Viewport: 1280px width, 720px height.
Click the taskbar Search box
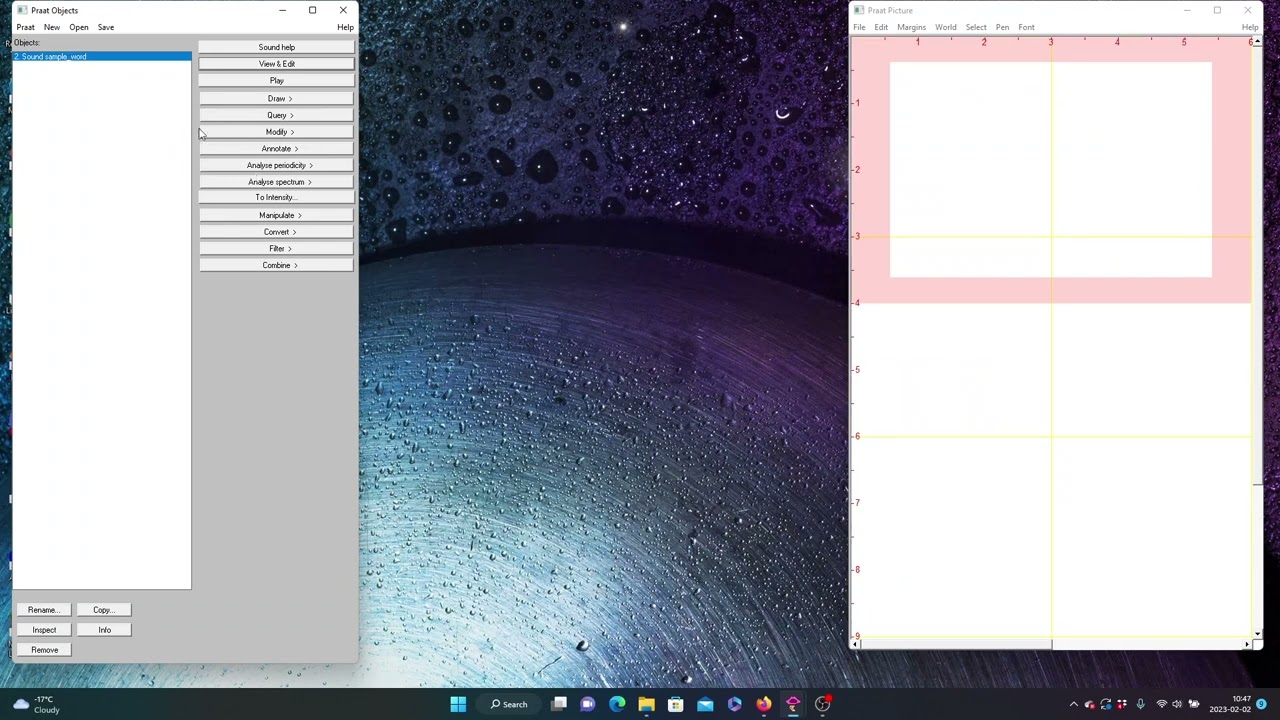point(509,704)
